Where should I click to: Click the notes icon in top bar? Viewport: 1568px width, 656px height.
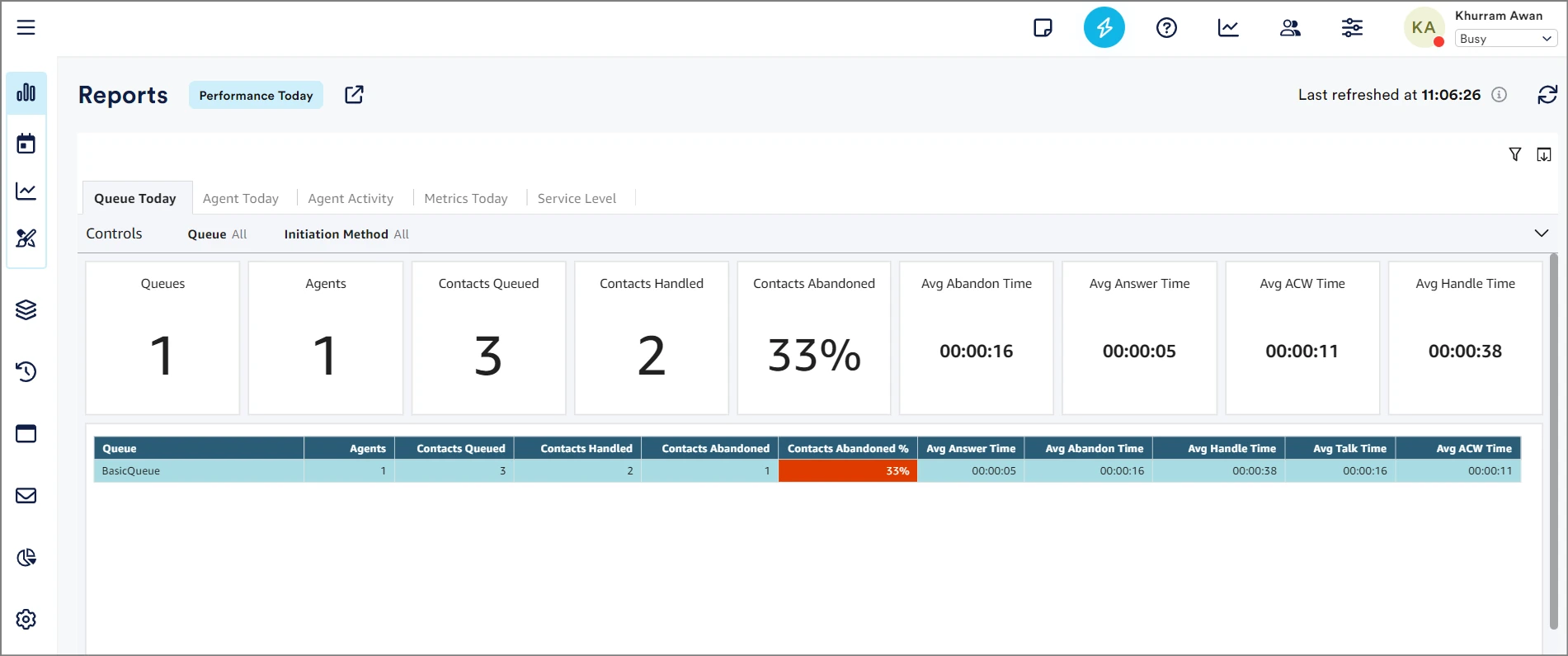point(1043,28)
